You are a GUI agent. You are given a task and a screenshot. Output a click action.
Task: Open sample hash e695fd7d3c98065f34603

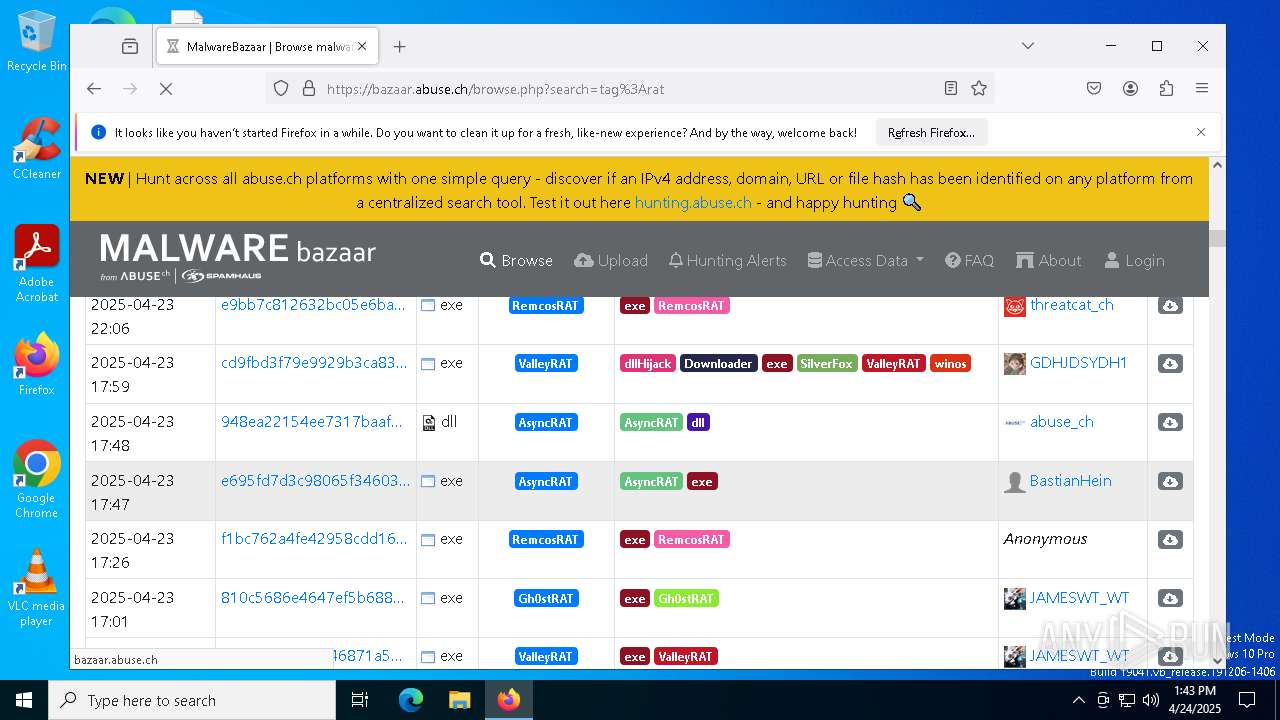point(315,481)
